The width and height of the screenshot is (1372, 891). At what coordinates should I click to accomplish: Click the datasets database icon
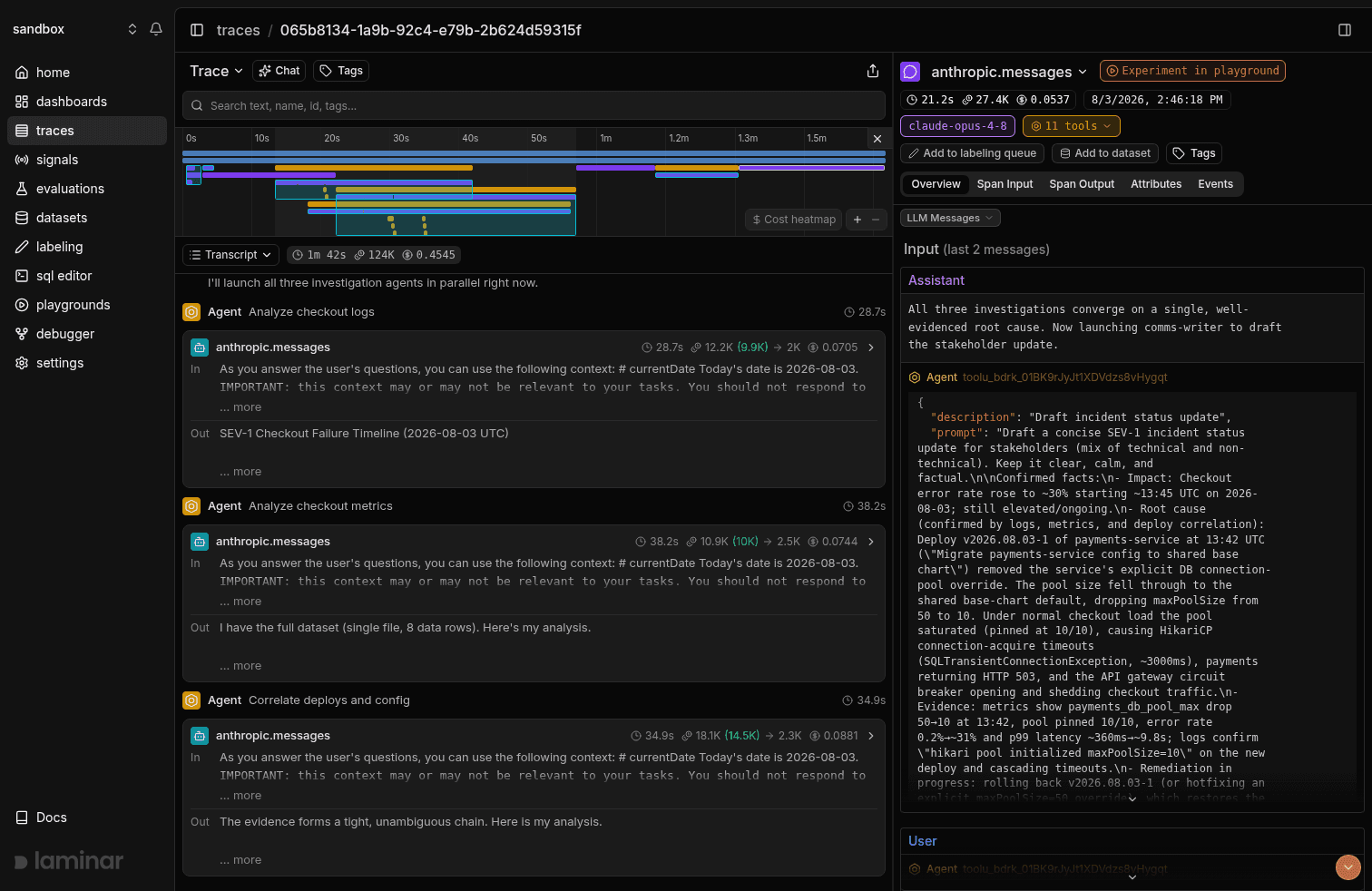[x=22, y=218]
